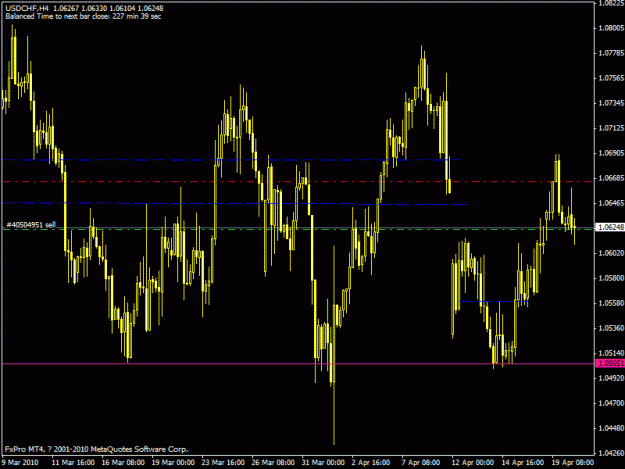Click the 1.06905 price axis label
Image resolution: width=625 pixels, height=469 pixels.
611,153
